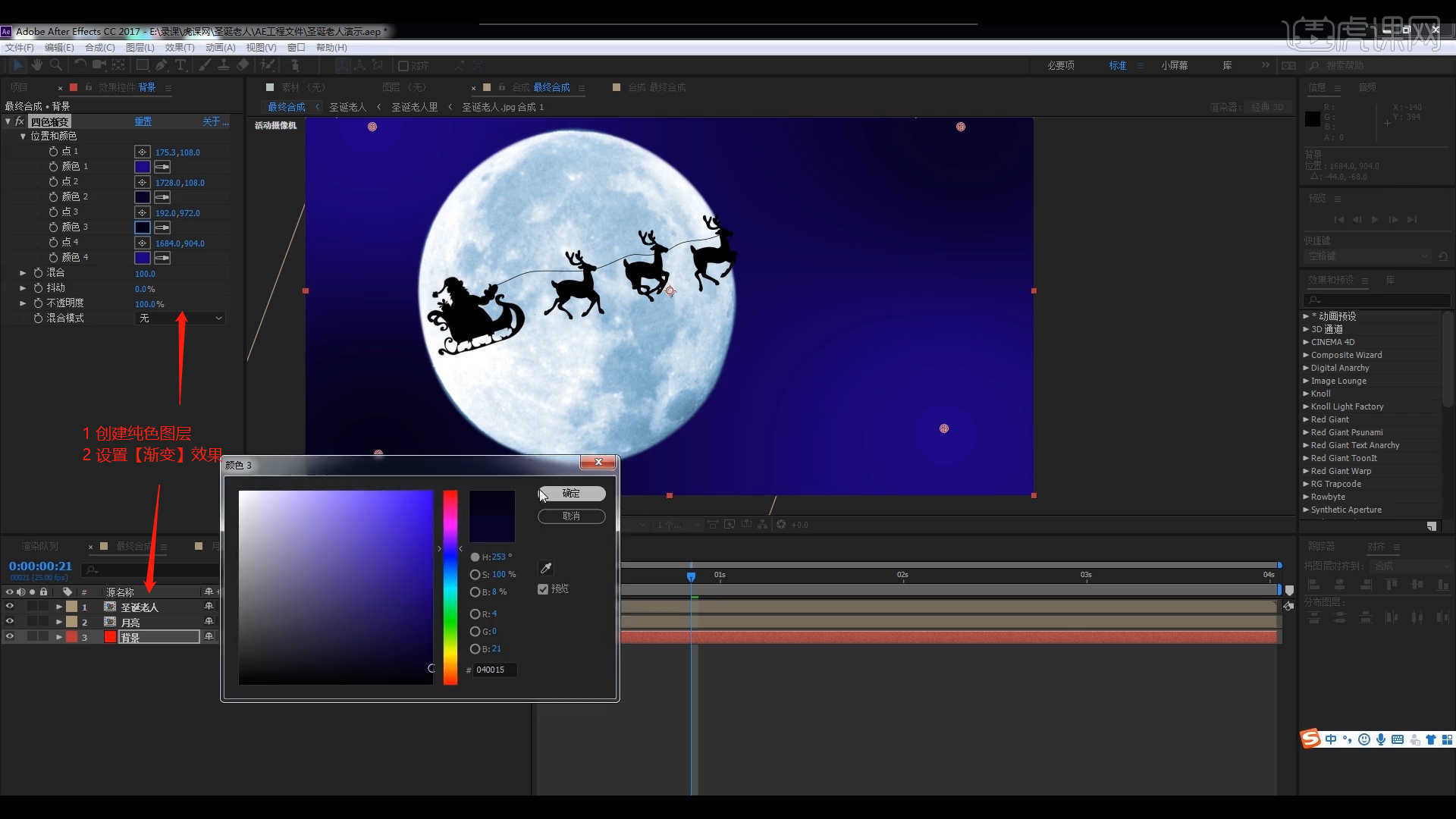The height and width of the screenshot is (819, 1456).
Task: Open the 颜色 1 color swatch
Action: [x=143, y=167]
